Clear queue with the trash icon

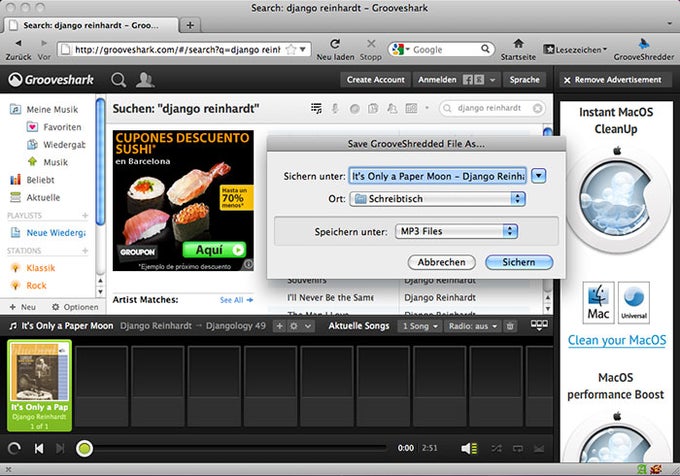click(510, 326)
